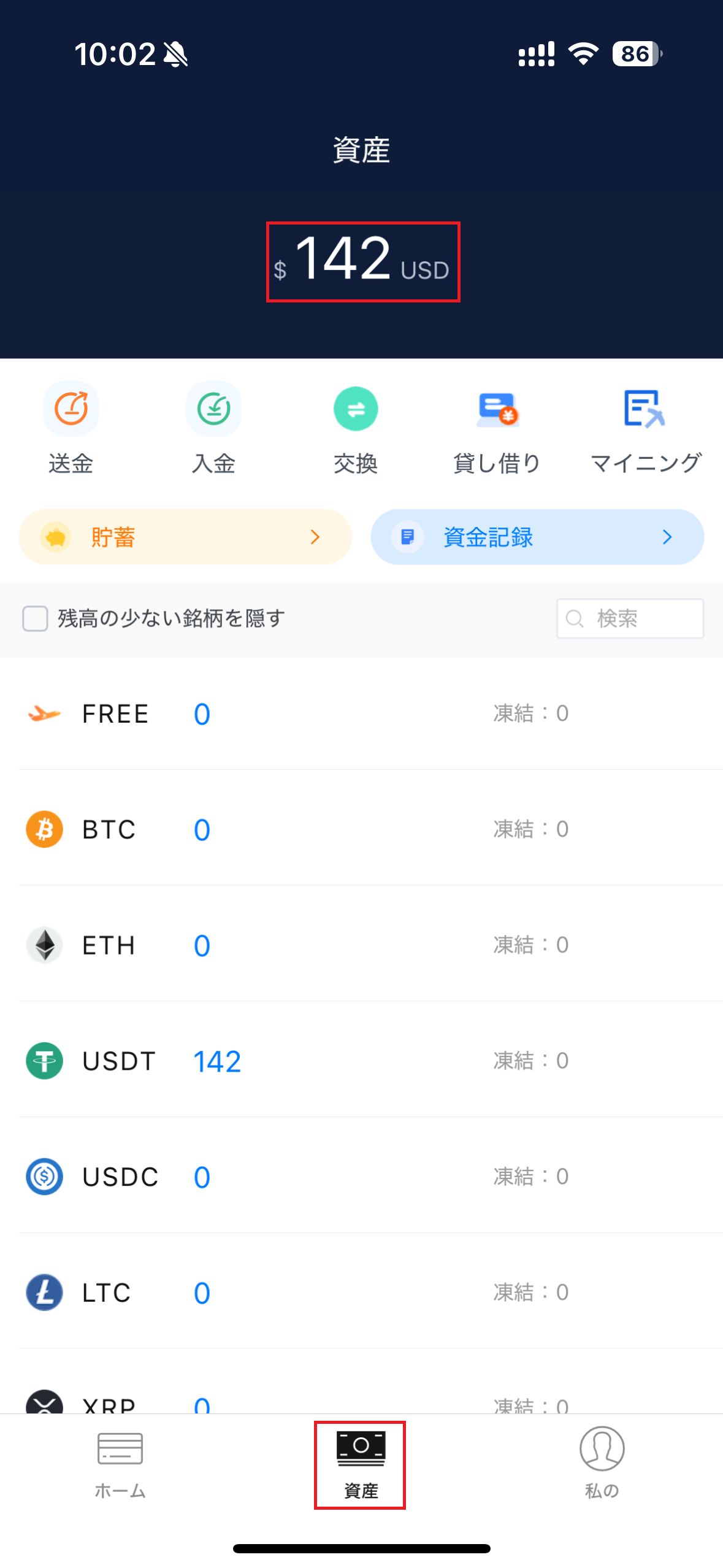This screenshot has height=1568, width=723.
Task: Tap the LTC Litecoin coin icon
Action: click(44, 1293)
